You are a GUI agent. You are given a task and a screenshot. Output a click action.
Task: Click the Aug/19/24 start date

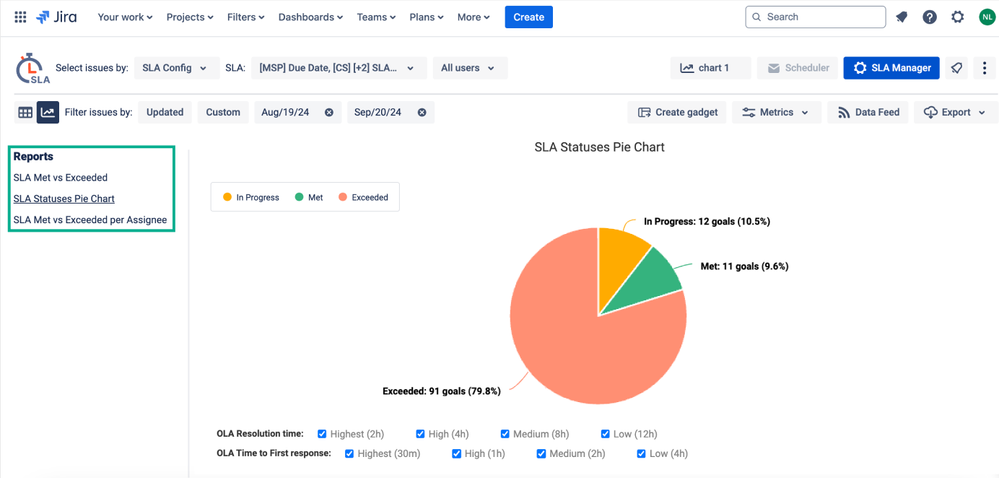coord(285,112)
